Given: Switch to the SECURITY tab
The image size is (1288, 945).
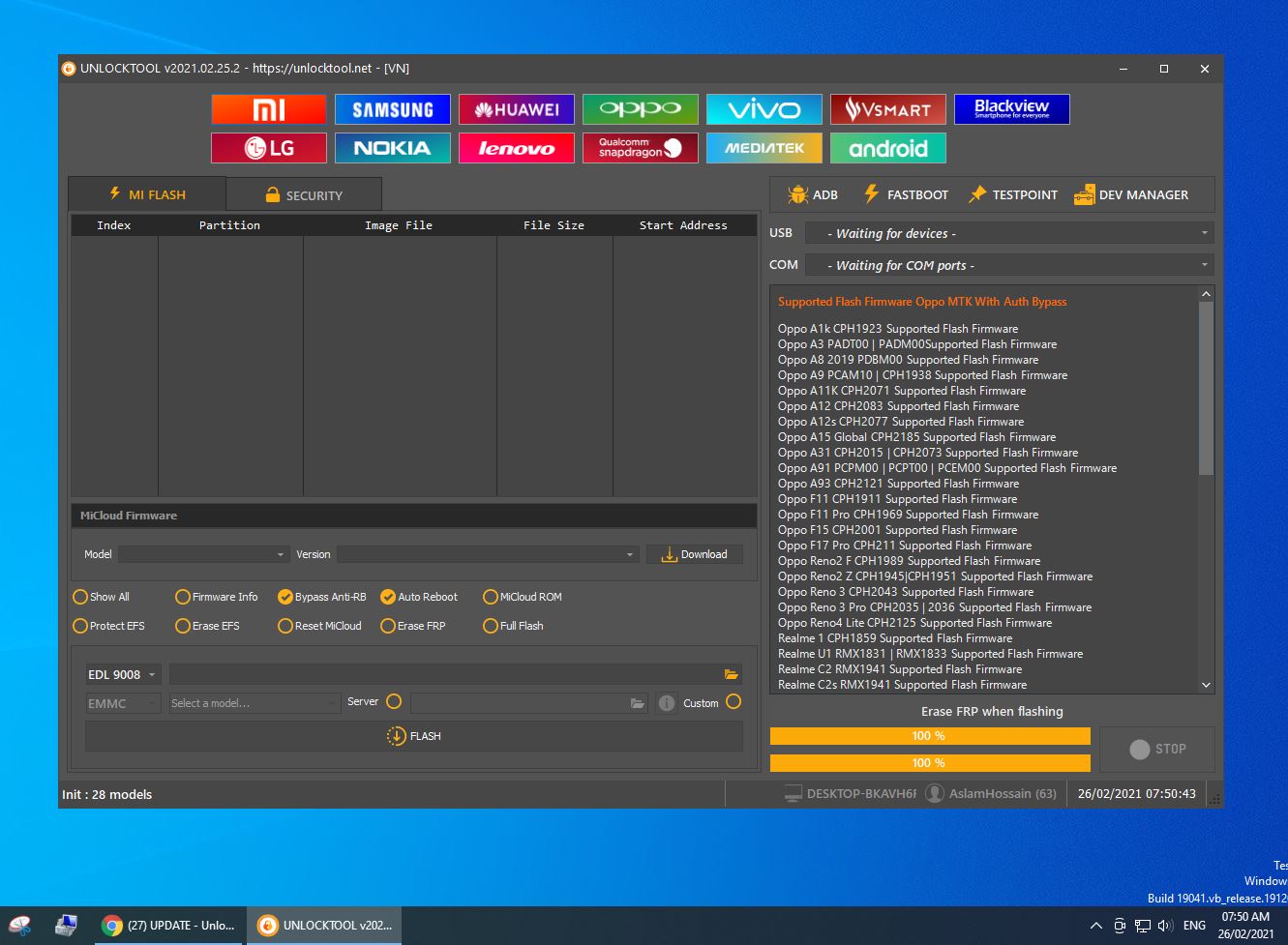Looking at the screenshot, I should point(304,195).
